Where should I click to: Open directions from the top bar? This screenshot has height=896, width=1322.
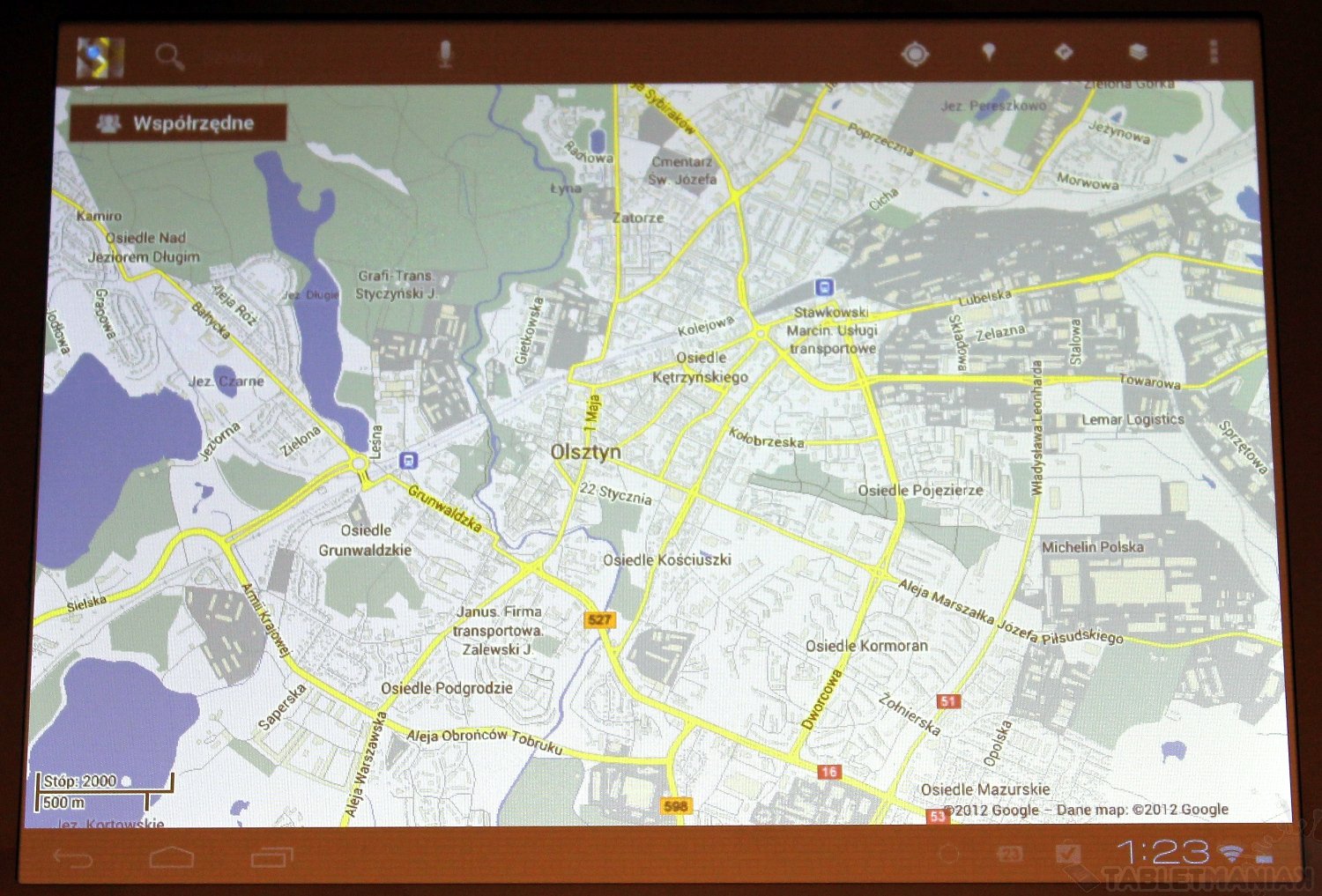point(1064,53)
